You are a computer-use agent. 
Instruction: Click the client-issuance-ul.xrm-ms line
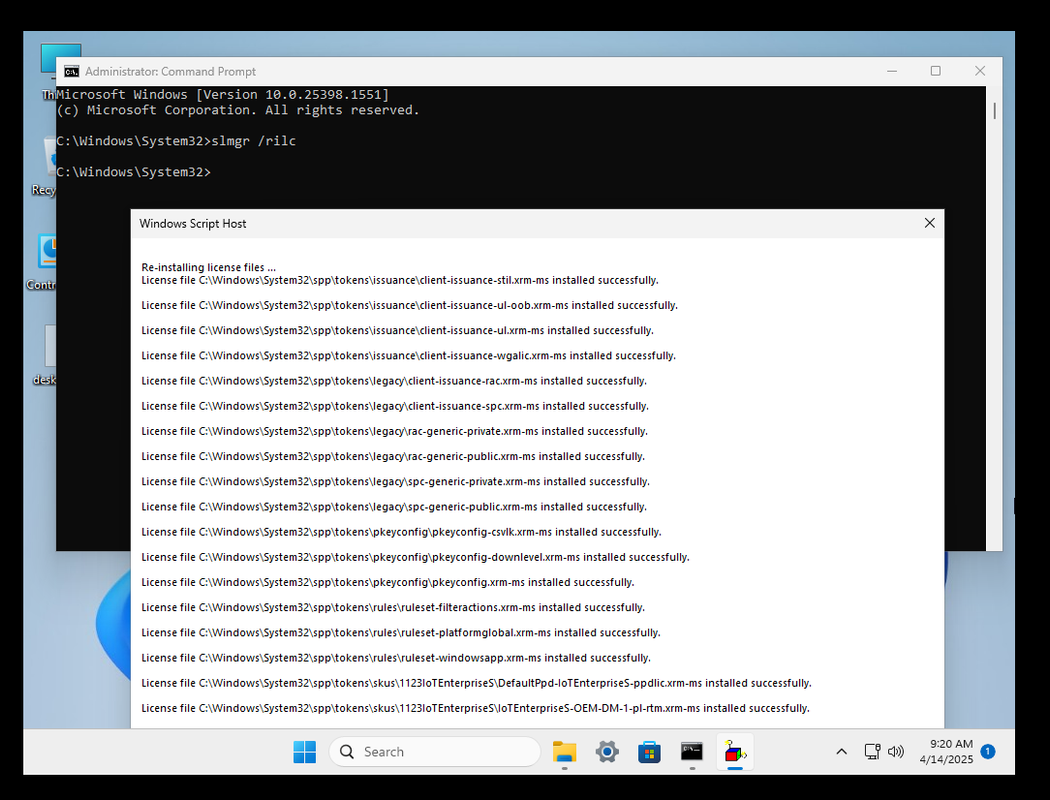tap(397, 331)
